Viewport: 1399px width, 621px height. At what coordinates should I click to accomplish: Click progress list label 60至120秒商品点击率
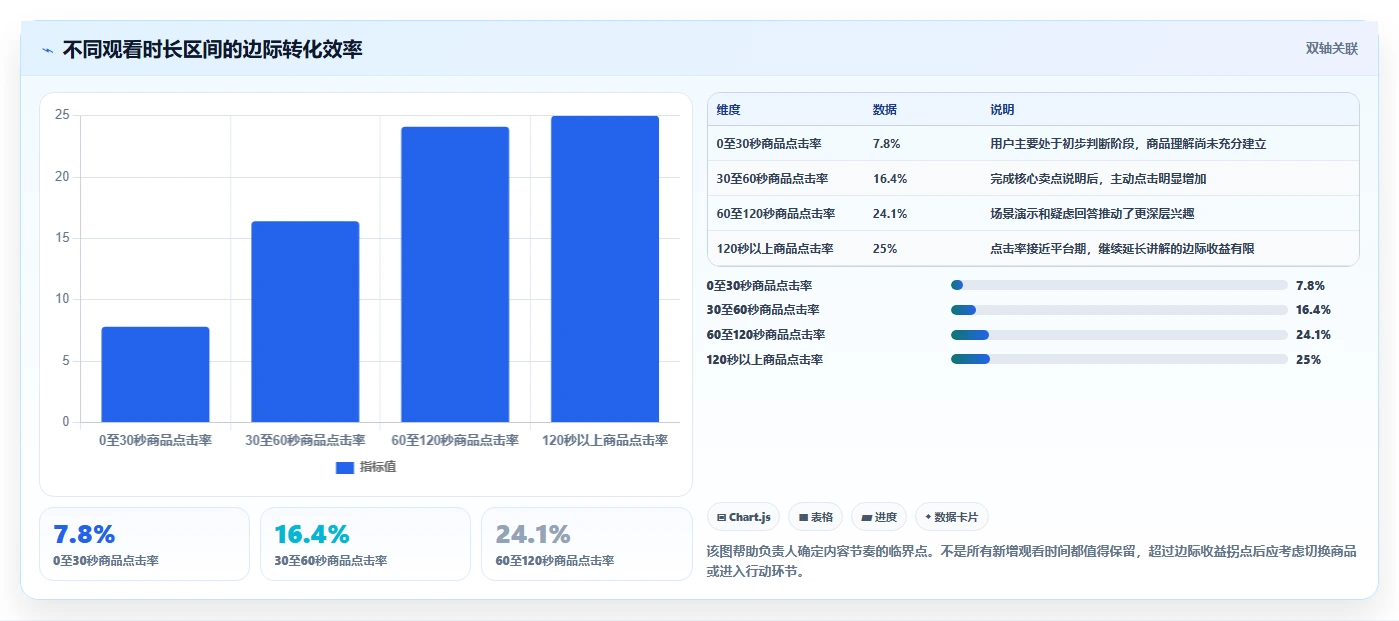(766, 335)
